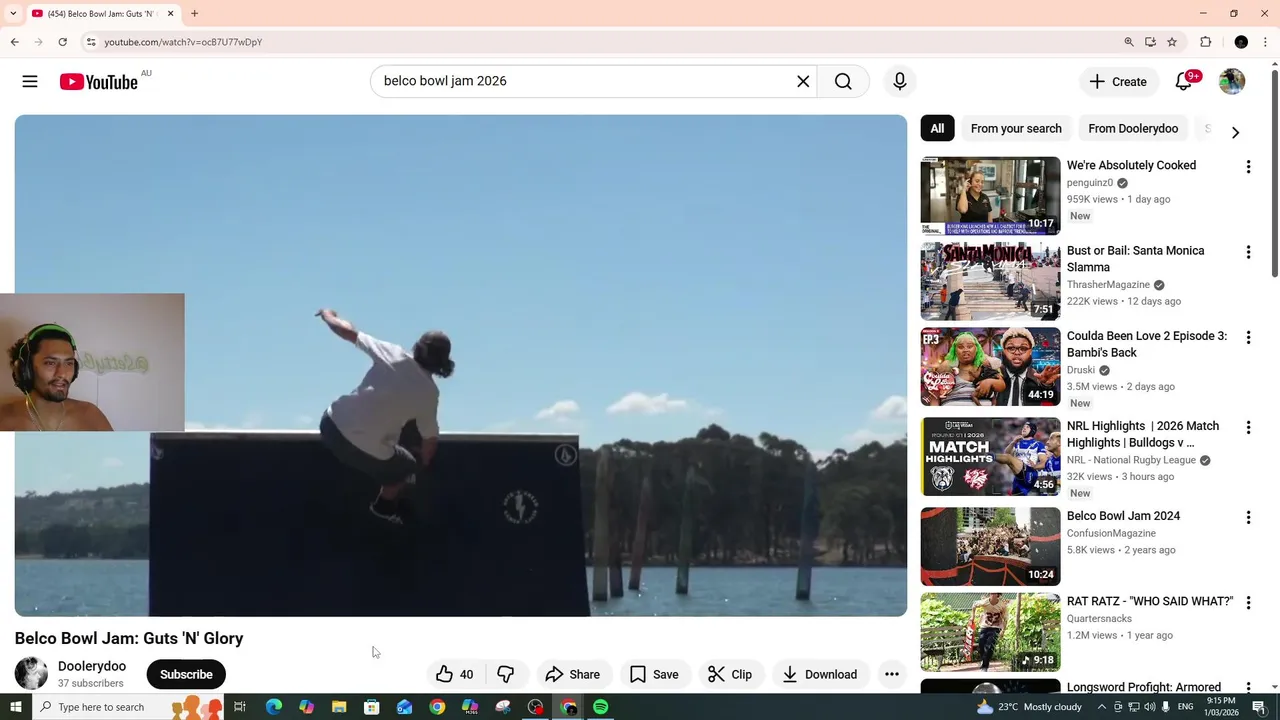Click the zoom magnifier in address bar

(1129, 42)
